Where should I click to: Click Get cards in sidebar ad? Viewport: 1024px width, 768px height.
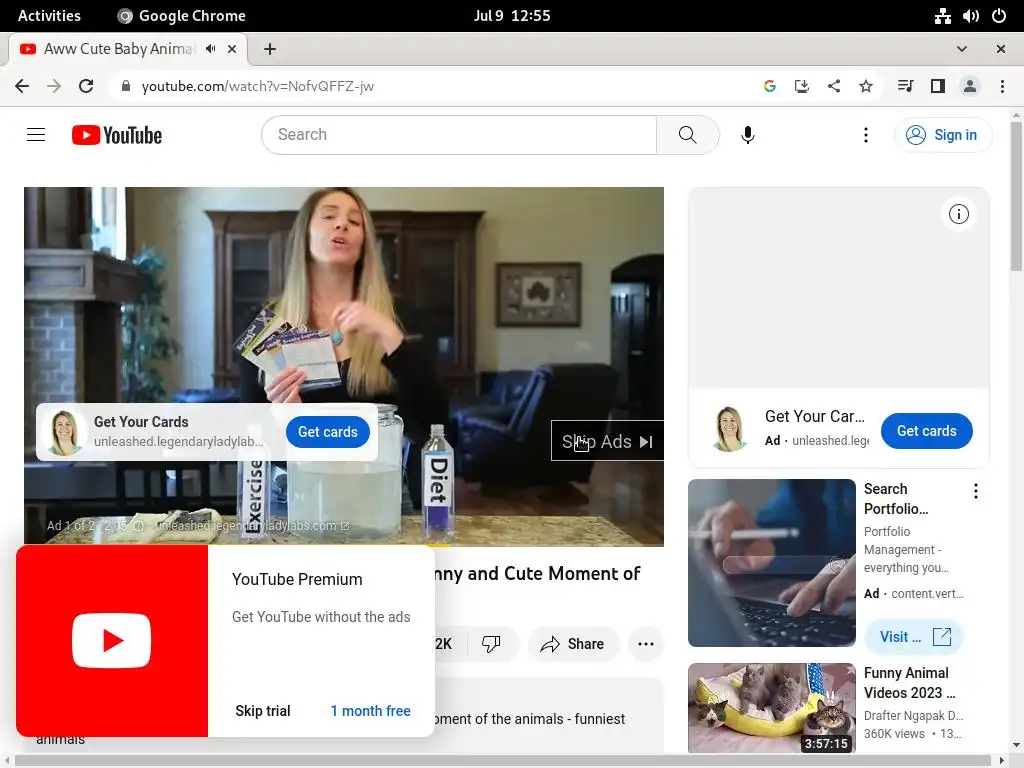[x=926, y=430]
